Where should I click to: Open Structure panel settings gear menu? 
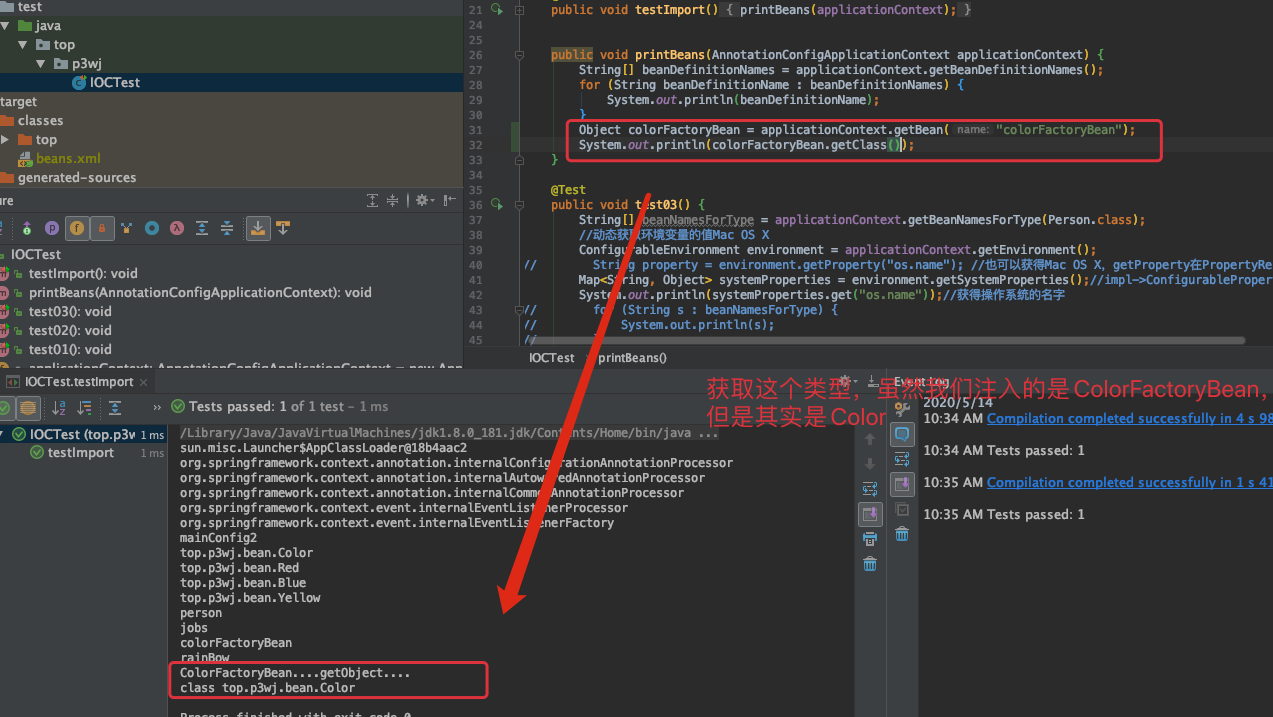pos(424,201)
